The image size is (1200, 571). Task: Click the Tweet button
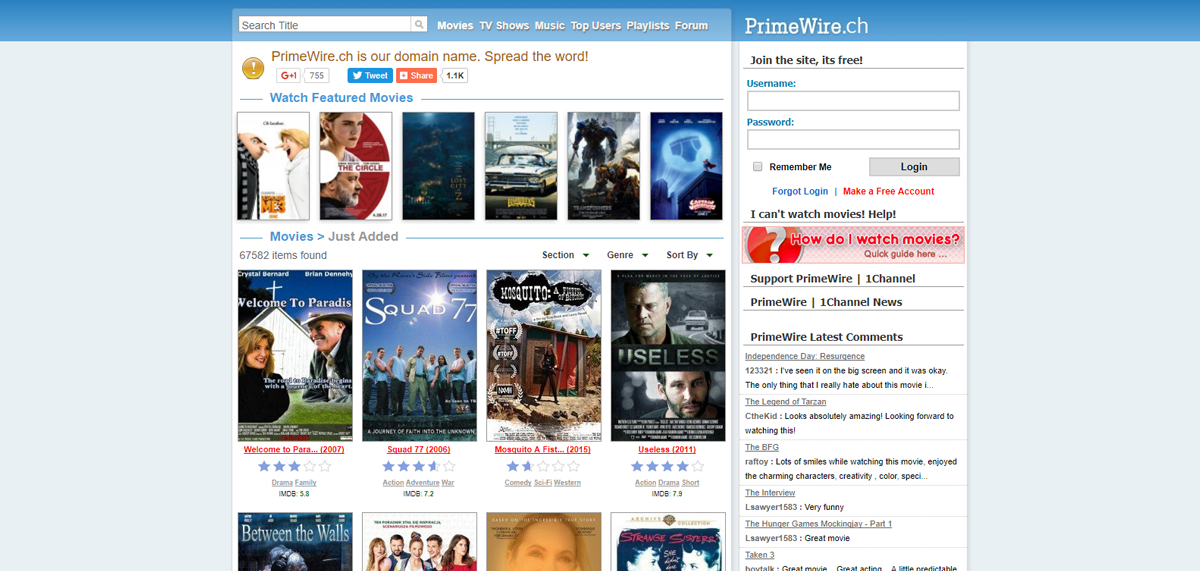coord(370,75)
